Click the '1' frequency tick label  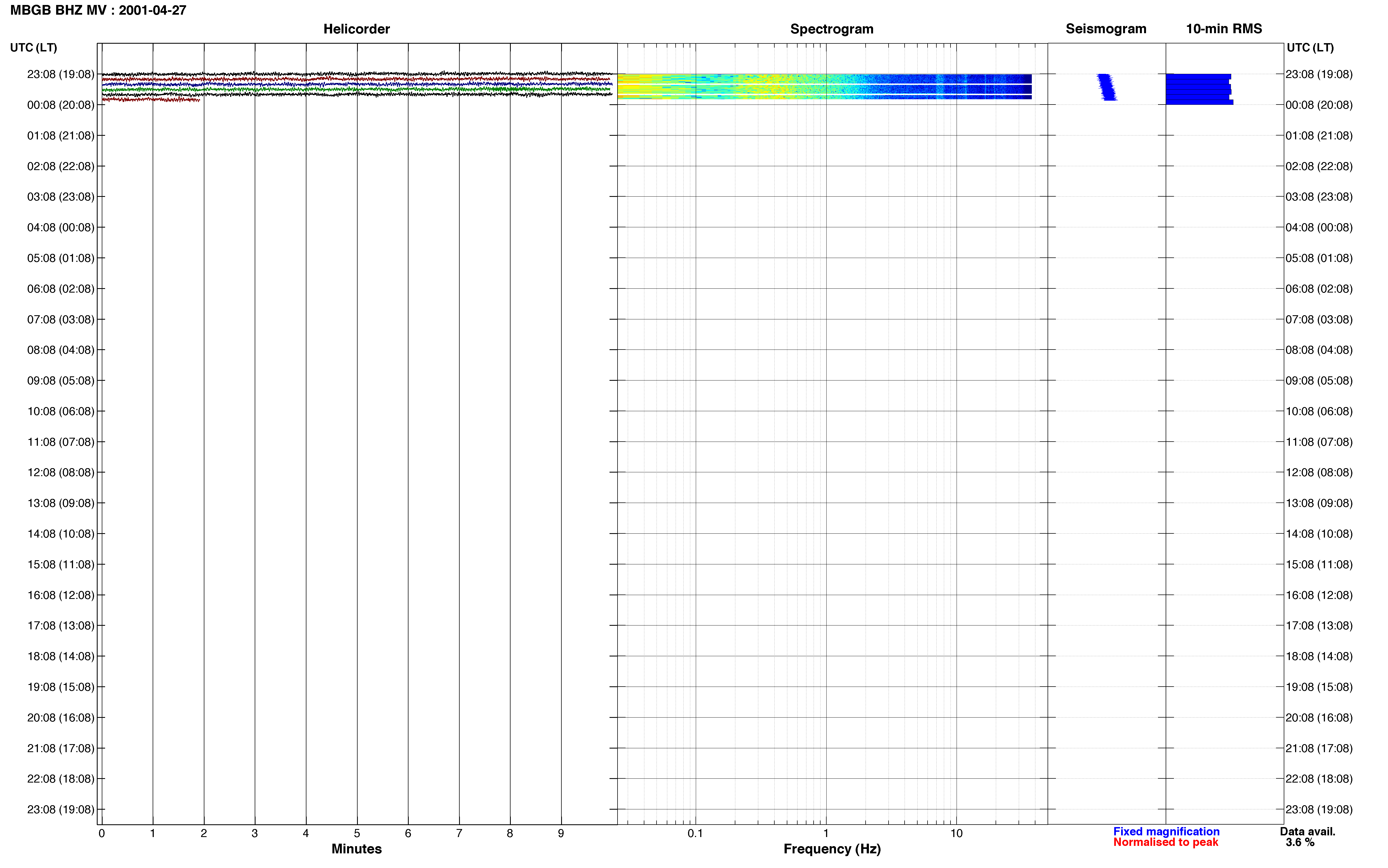826,833
